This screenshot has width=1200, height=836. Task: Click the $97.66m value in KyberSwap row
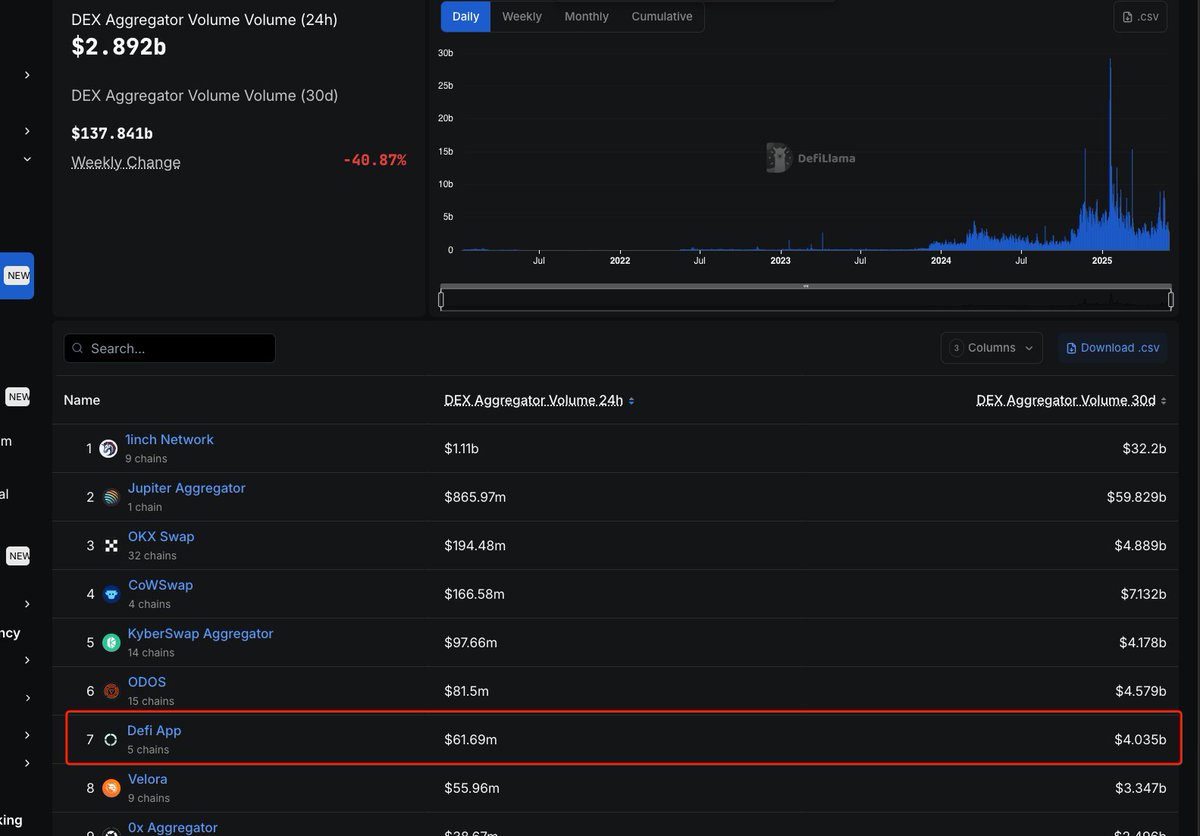point(471,643)
